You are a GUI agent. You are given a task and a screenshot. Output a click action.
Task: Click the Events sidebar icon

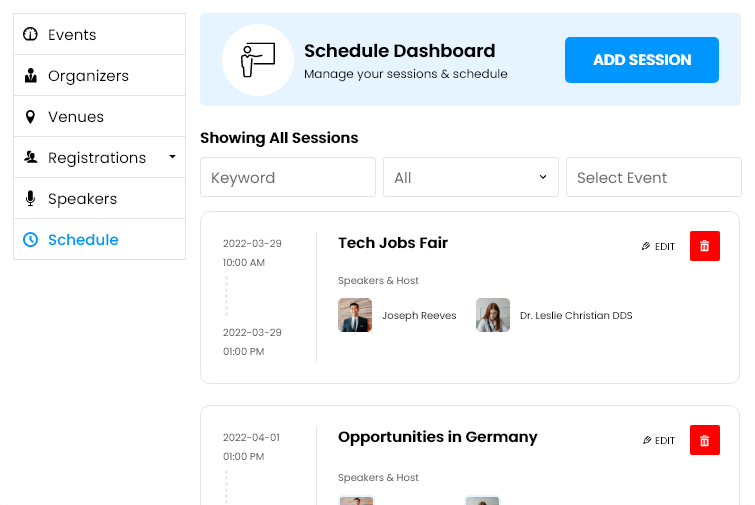coord(30,34)
